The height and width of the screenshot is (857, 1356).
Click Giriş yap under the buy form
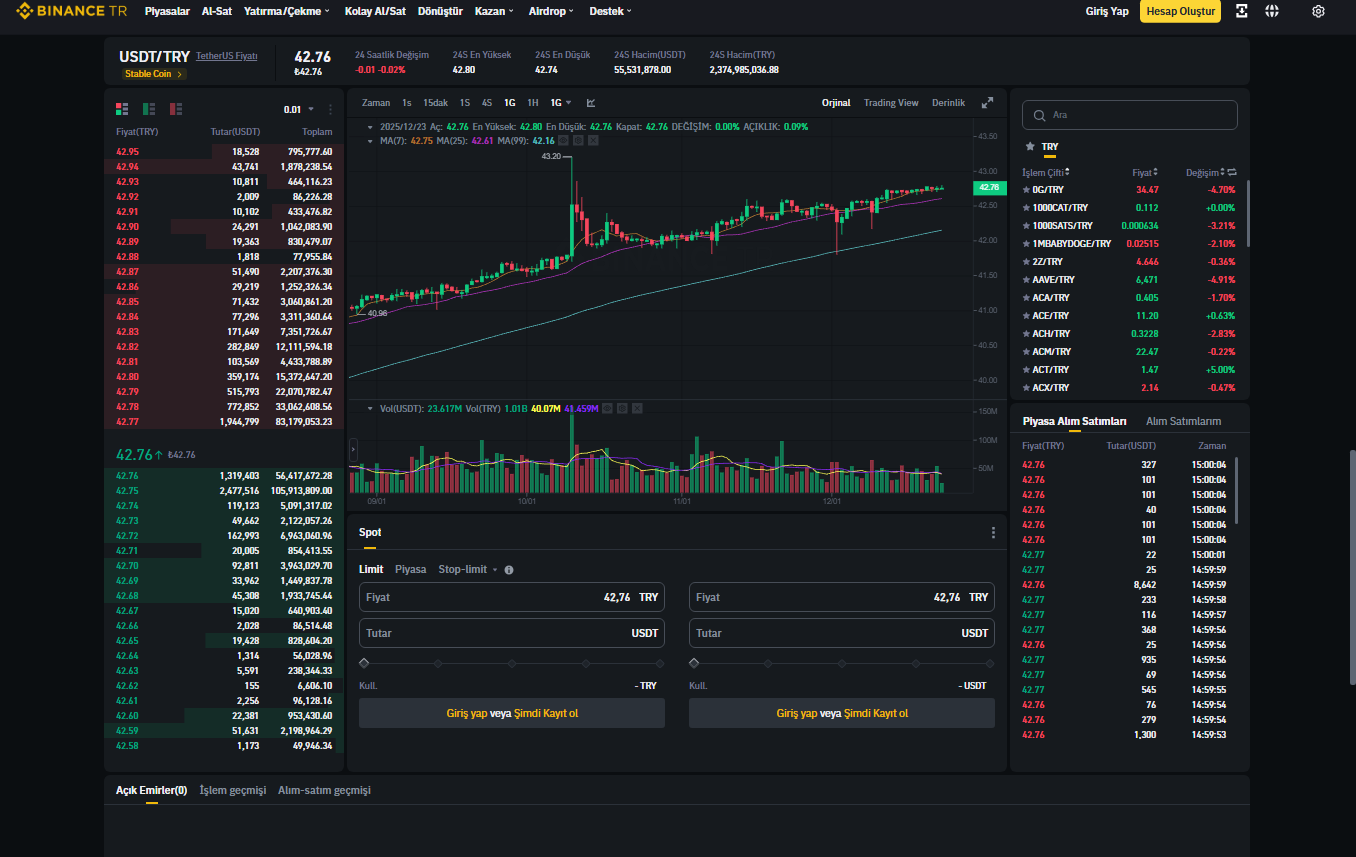(467, 714)
